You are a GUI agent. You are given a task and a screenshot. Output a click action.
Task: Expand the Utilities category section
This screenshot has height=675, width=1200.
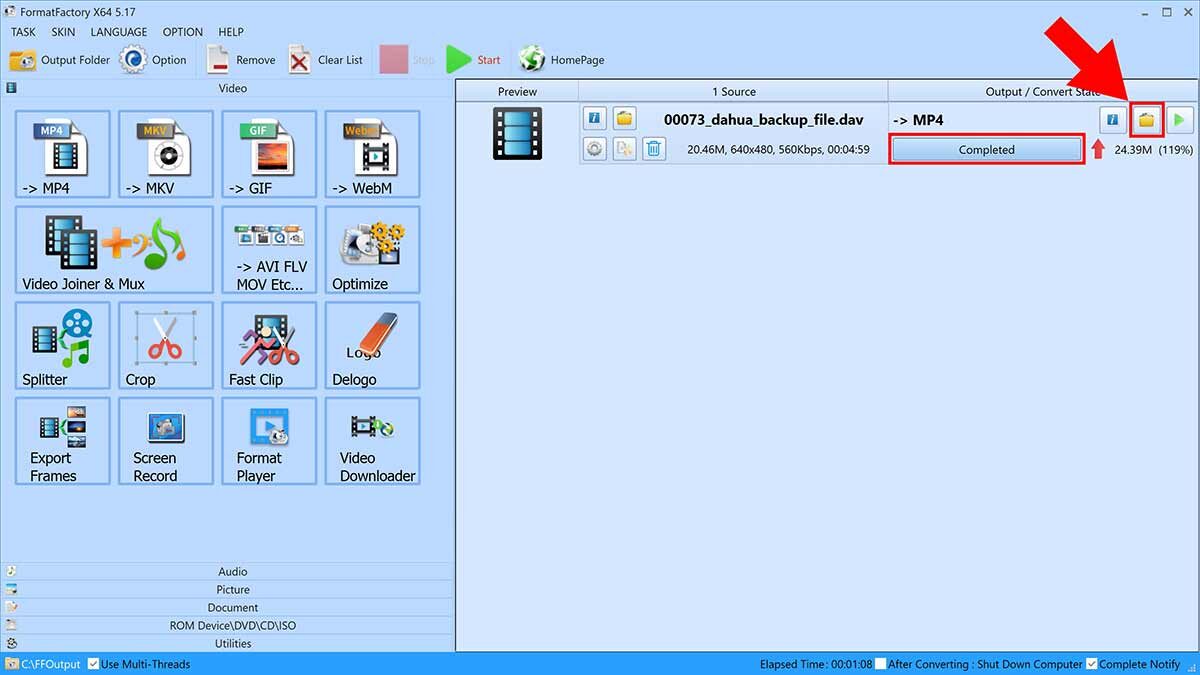coord(232,644)
